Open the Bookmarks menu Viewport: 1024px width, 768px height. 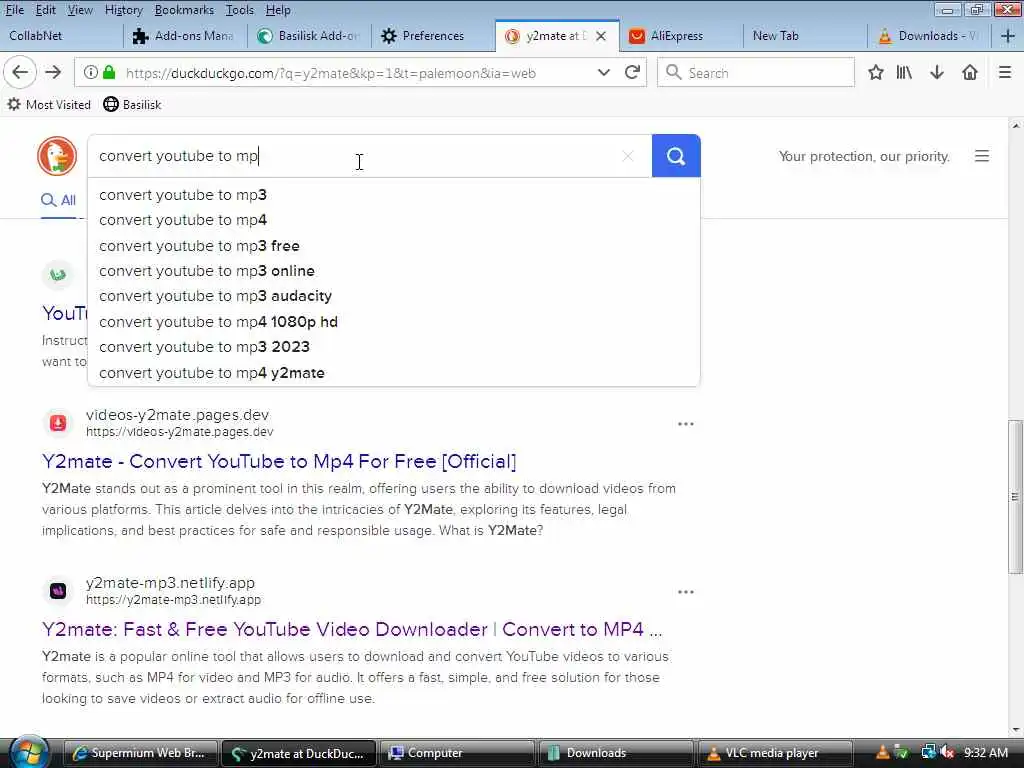[x=184, y=10]
